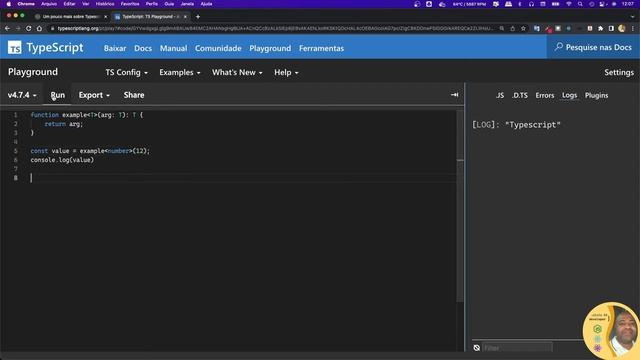The image size is (640, 360).
Task: Open the Editar menu
Action: click(69, 4)
